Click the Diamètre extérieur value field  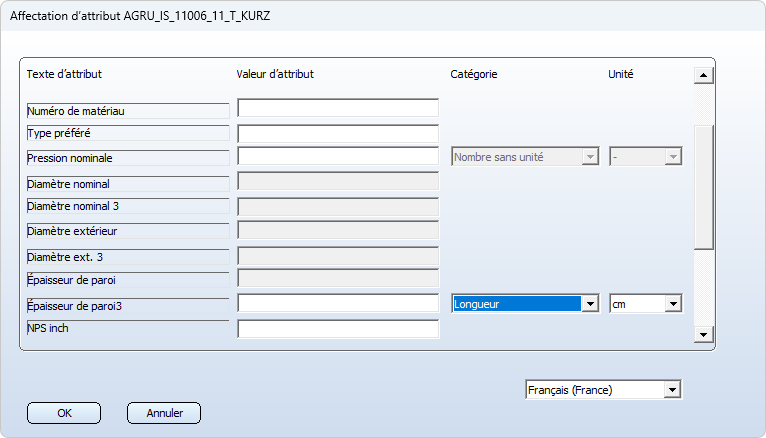338,230
